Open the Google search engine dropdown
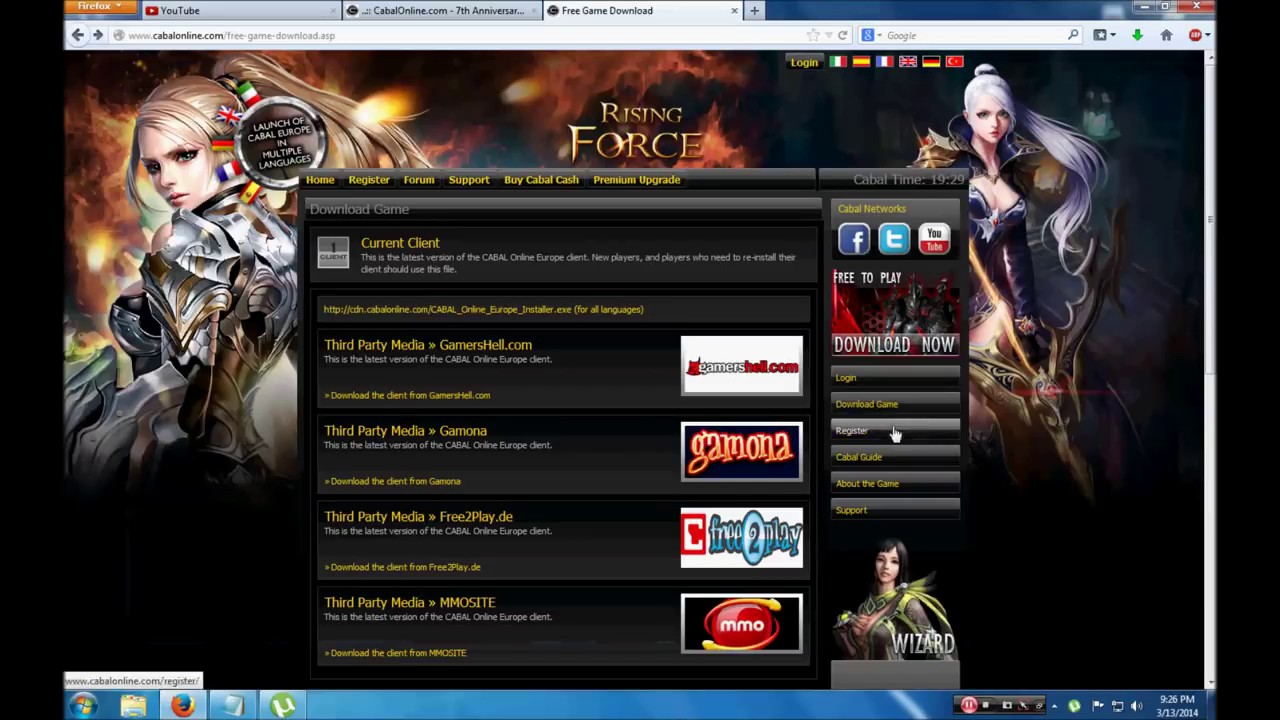 (871, 35)
